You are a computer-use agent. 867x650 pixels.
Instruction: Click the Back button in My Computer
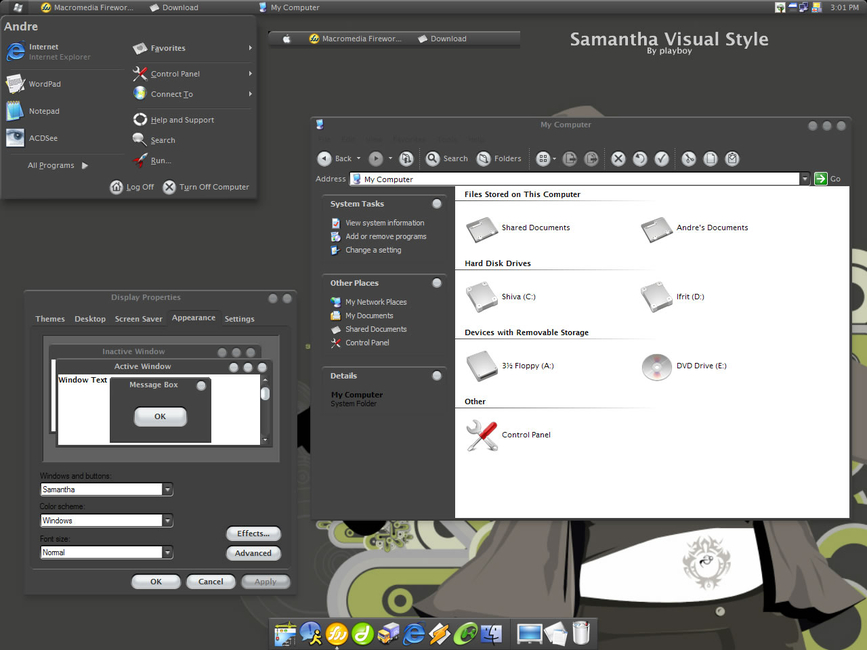335,159
